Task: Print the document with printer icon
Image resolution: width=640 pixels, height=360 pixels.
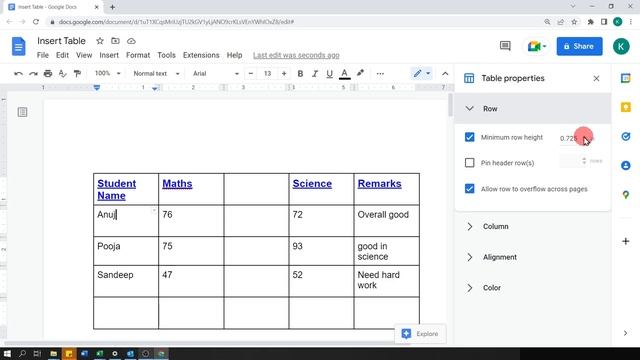Action: click(x=48, y=74)
